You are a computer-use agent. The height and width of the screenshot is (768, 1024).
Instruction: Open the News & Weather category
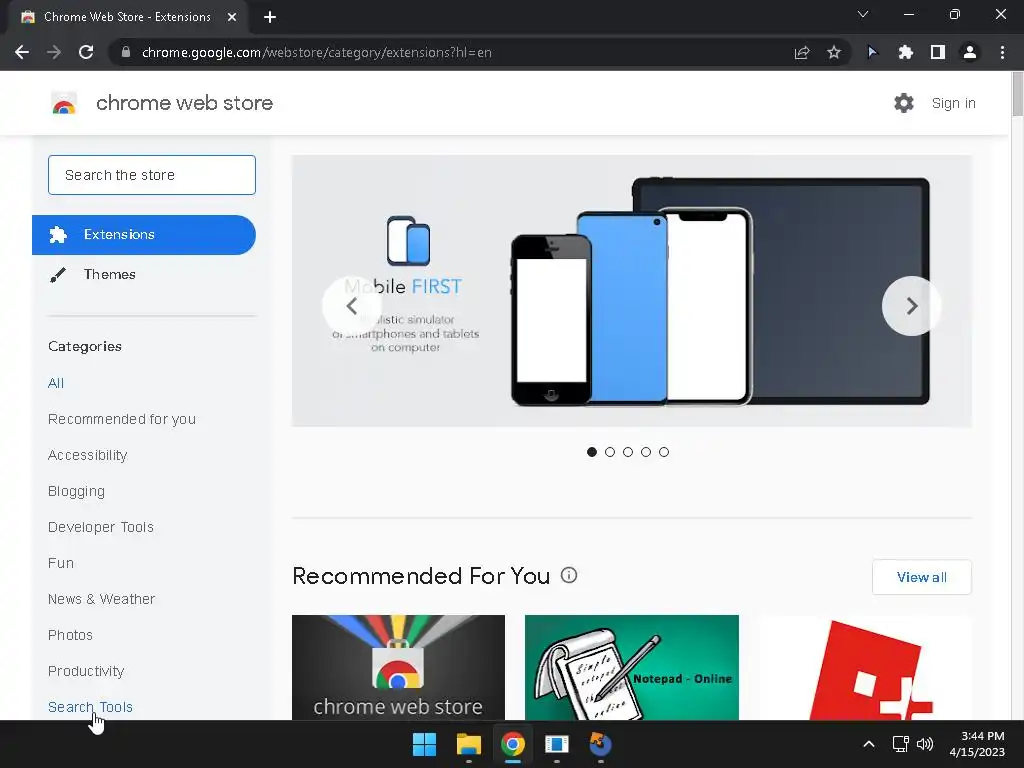point(102,599)
